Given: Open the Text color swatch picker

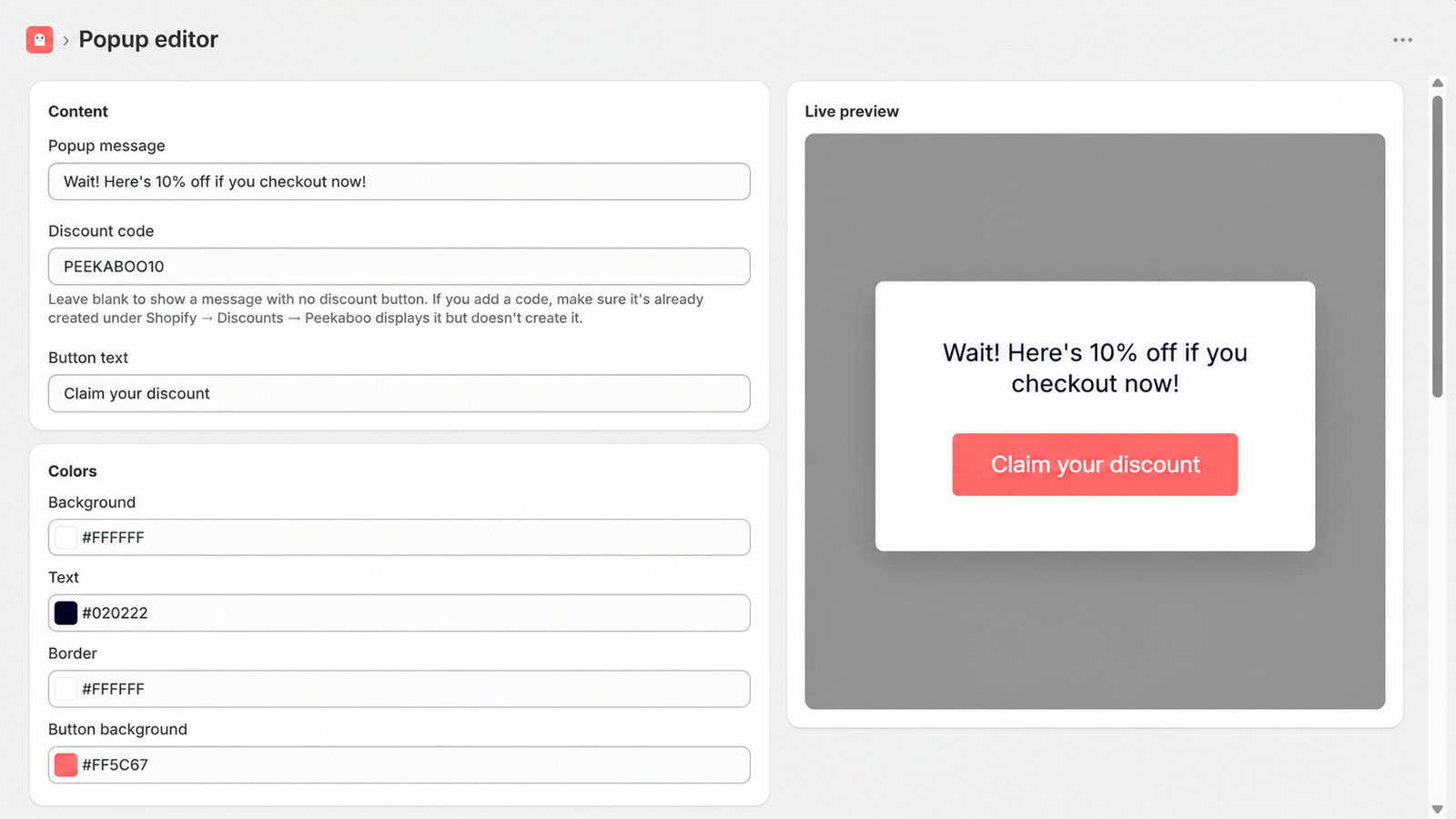Looking at the screenshot, I should (66, 612).
